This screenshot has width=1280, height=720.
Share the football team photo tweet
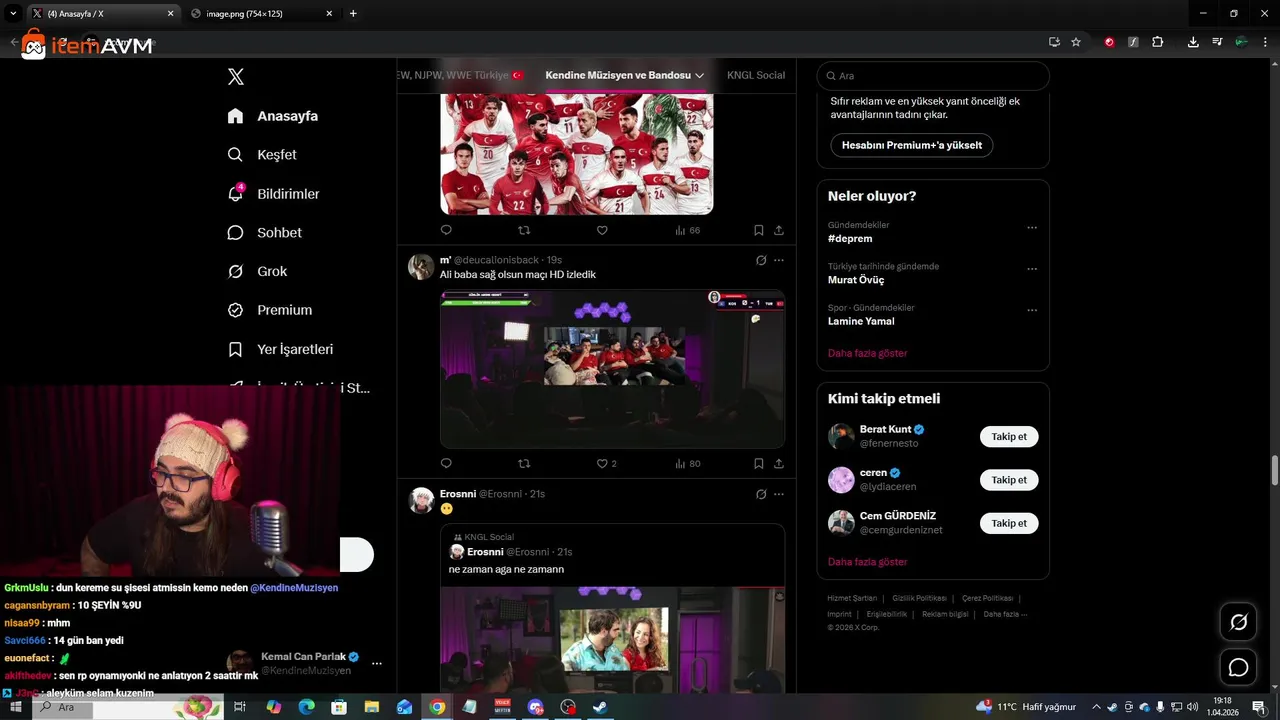(779, 230)
